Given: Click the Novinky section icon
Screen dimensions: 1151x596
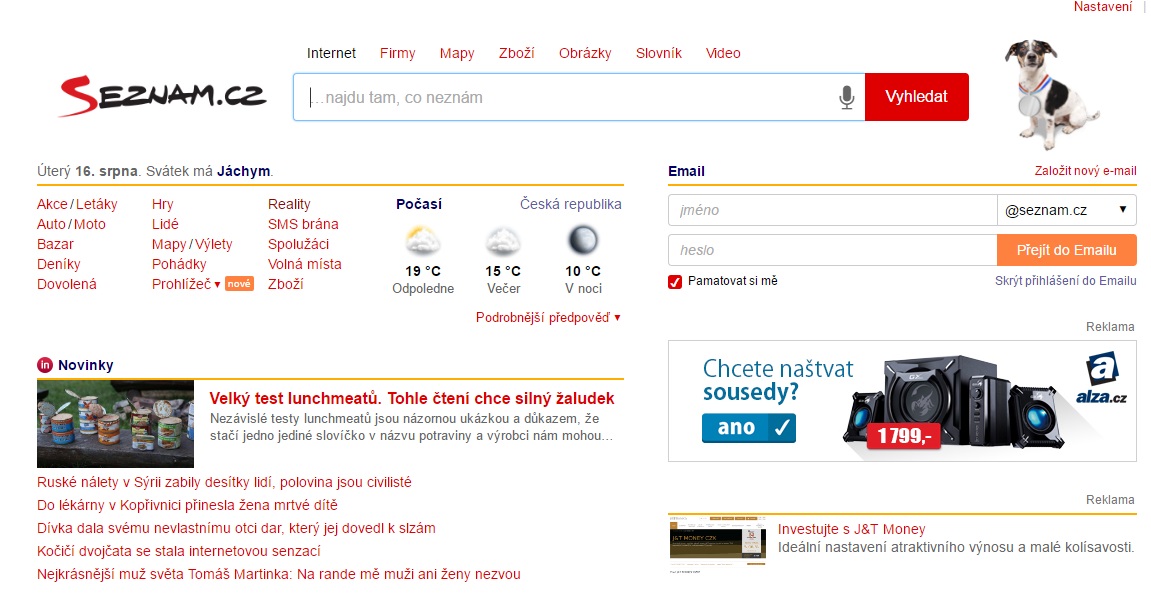Looking at the screenshot, I should pyautogui.click(x=45, y=365).
